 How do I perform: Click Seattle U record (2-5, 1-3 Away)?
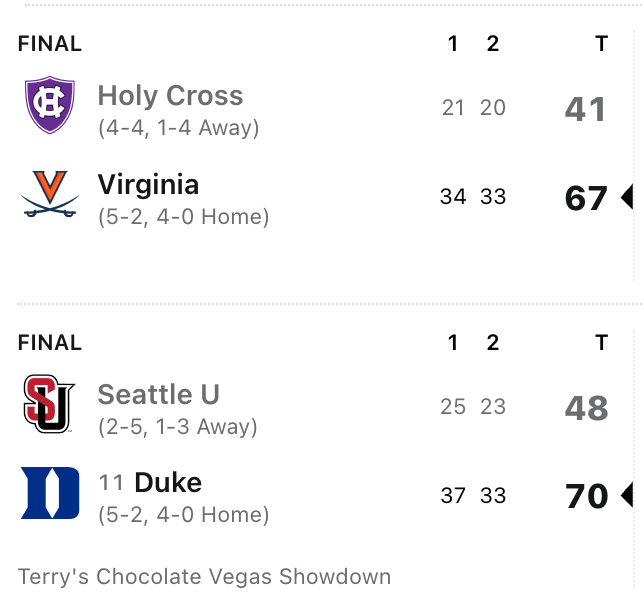point(177,427)
